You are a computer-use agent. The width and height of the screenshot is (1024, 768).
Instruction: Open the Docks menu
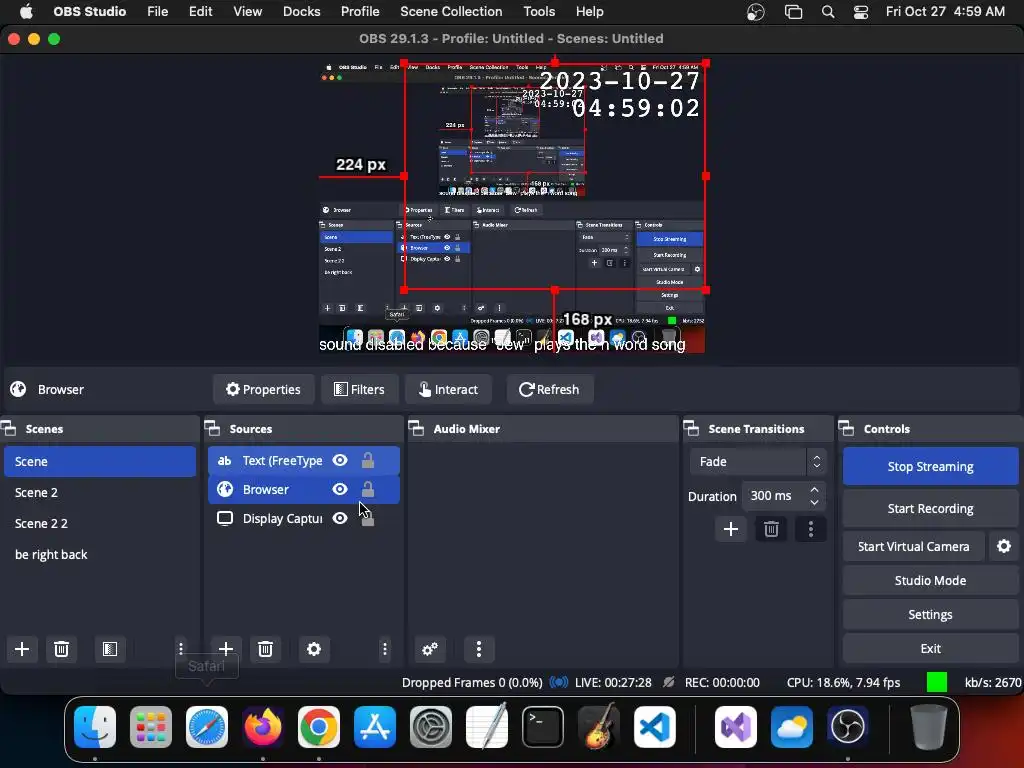tap(302, 12)
